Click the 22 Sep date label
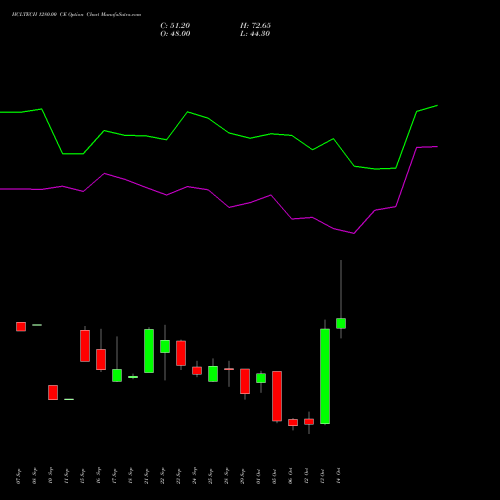The height and width of the screenshot is (500, 500). (x=163, y=476)
